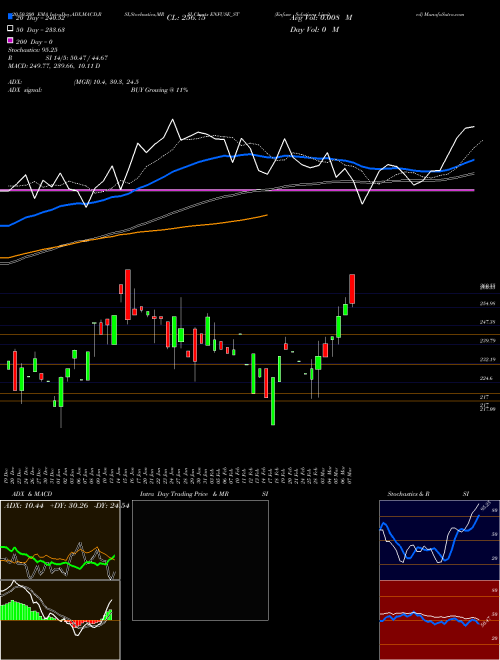Screen dimensions: 500x660
Task: Click the red RSI chart panel
Action: tap(439, 620)
